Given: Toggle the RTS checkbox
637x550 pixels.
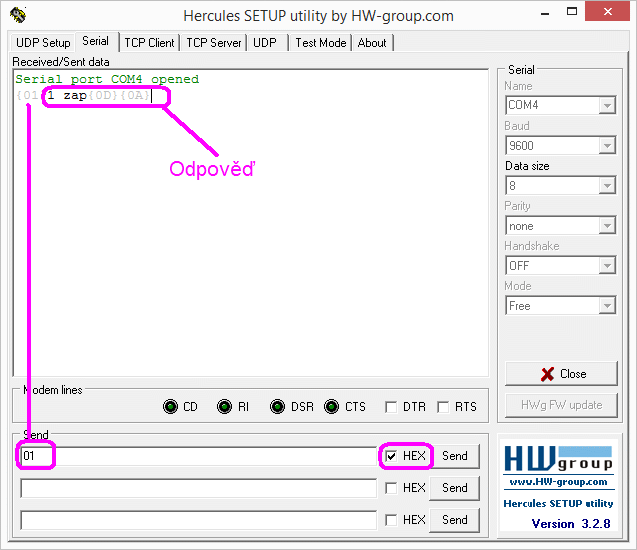Looking at the screenshot, I should [x=443, y=407].
